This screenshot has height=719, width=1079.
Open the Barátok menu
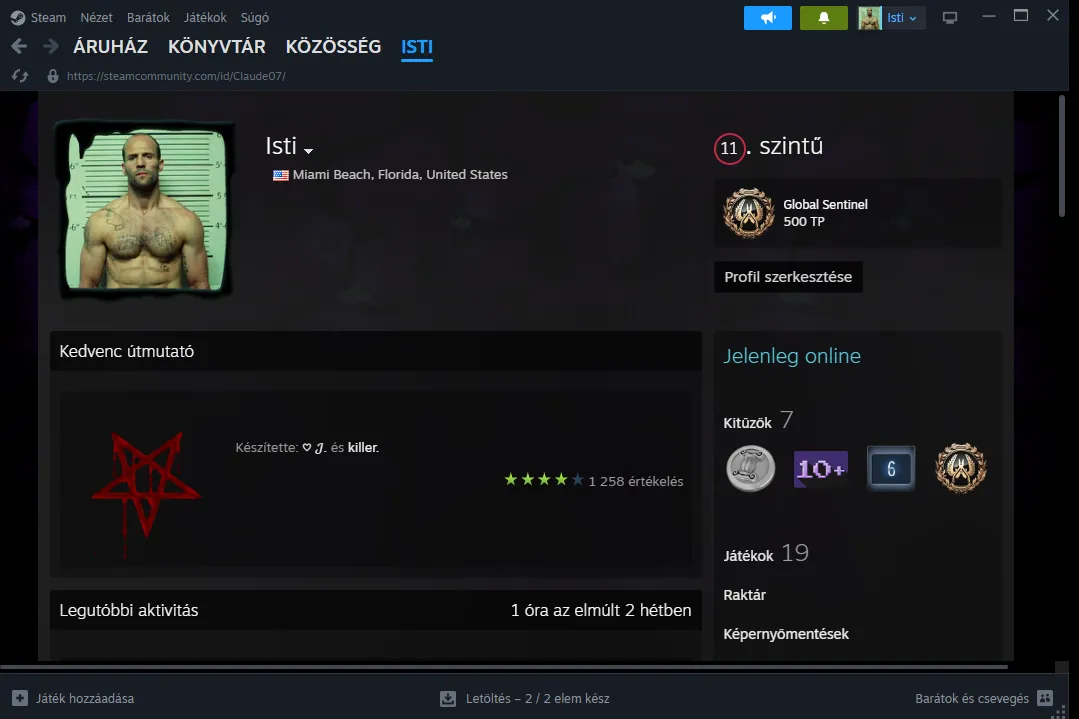148,17
